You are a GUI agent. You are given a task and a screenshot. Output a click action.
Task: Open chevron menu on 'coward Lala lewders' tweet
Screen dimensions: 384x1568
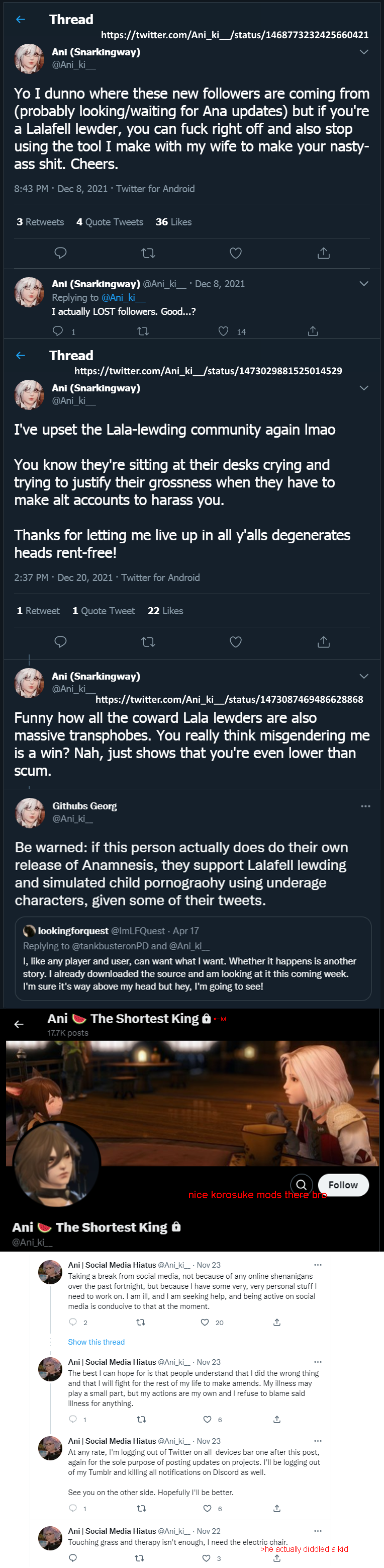[x=364, y=676]
